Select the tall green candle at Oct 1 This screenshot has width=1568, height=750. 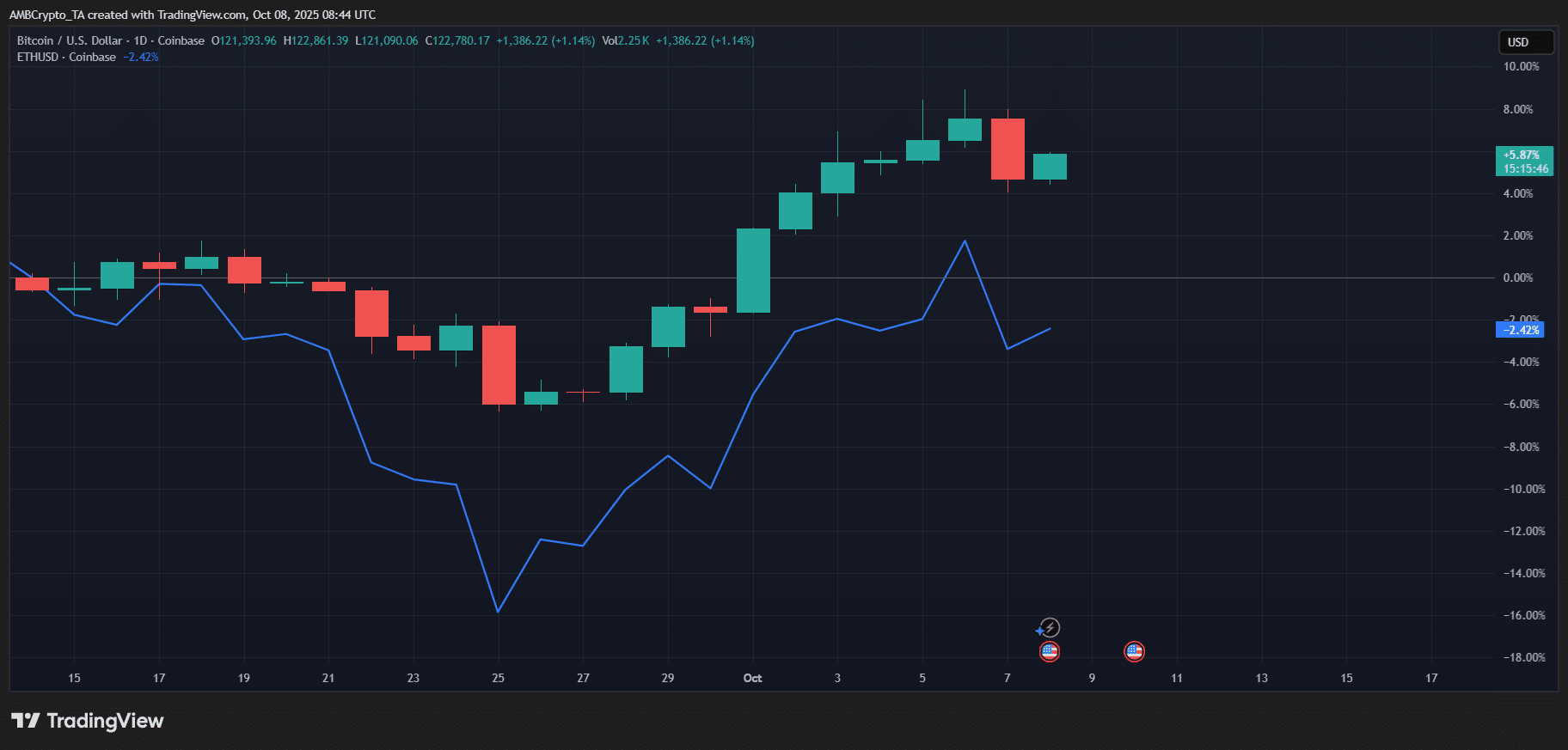(753, 270)
